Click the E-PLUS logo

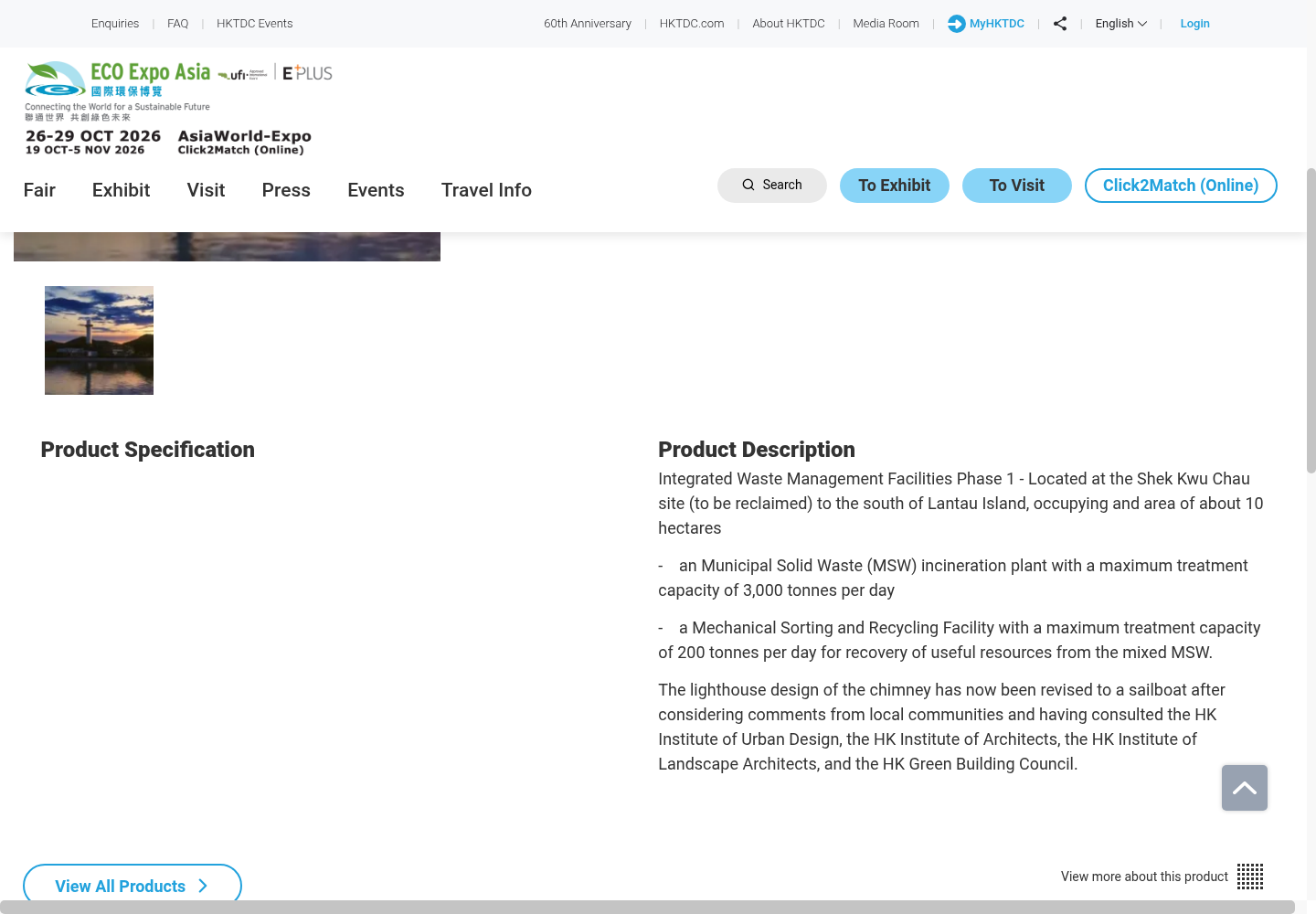307,73
